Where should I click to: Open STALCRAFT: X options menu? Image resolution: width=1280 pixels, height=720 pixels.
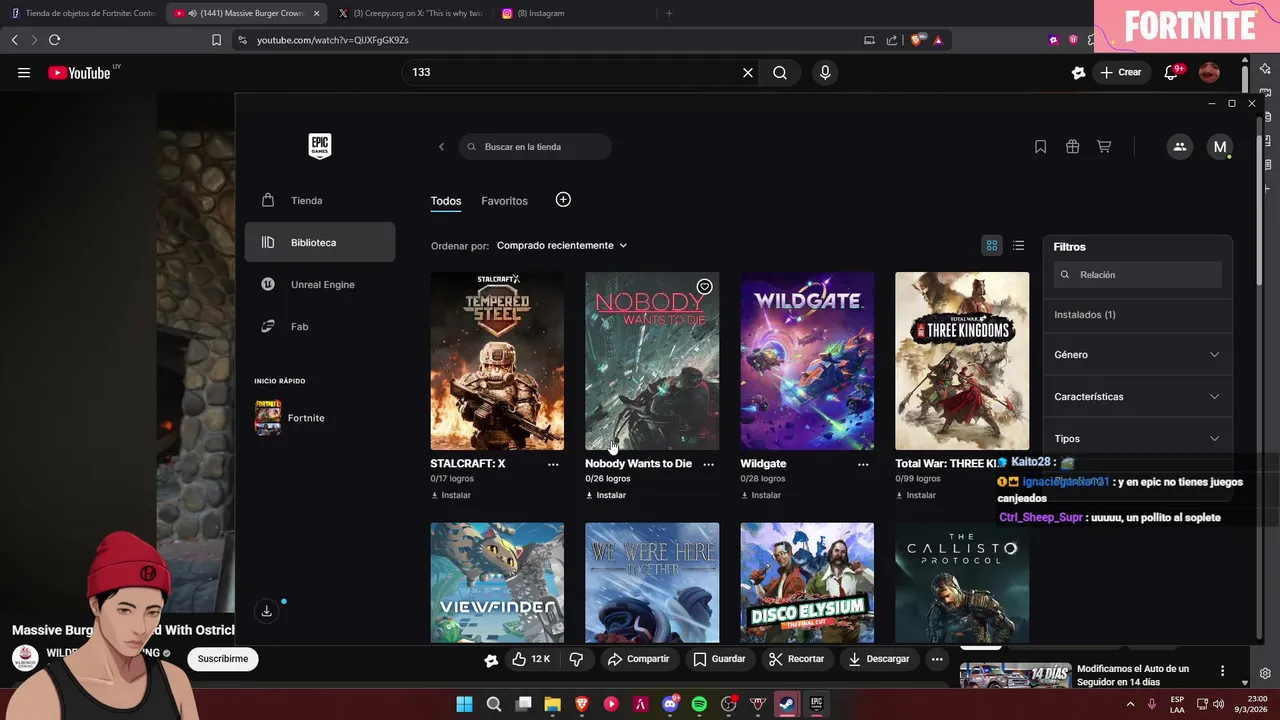coord(553,464)
